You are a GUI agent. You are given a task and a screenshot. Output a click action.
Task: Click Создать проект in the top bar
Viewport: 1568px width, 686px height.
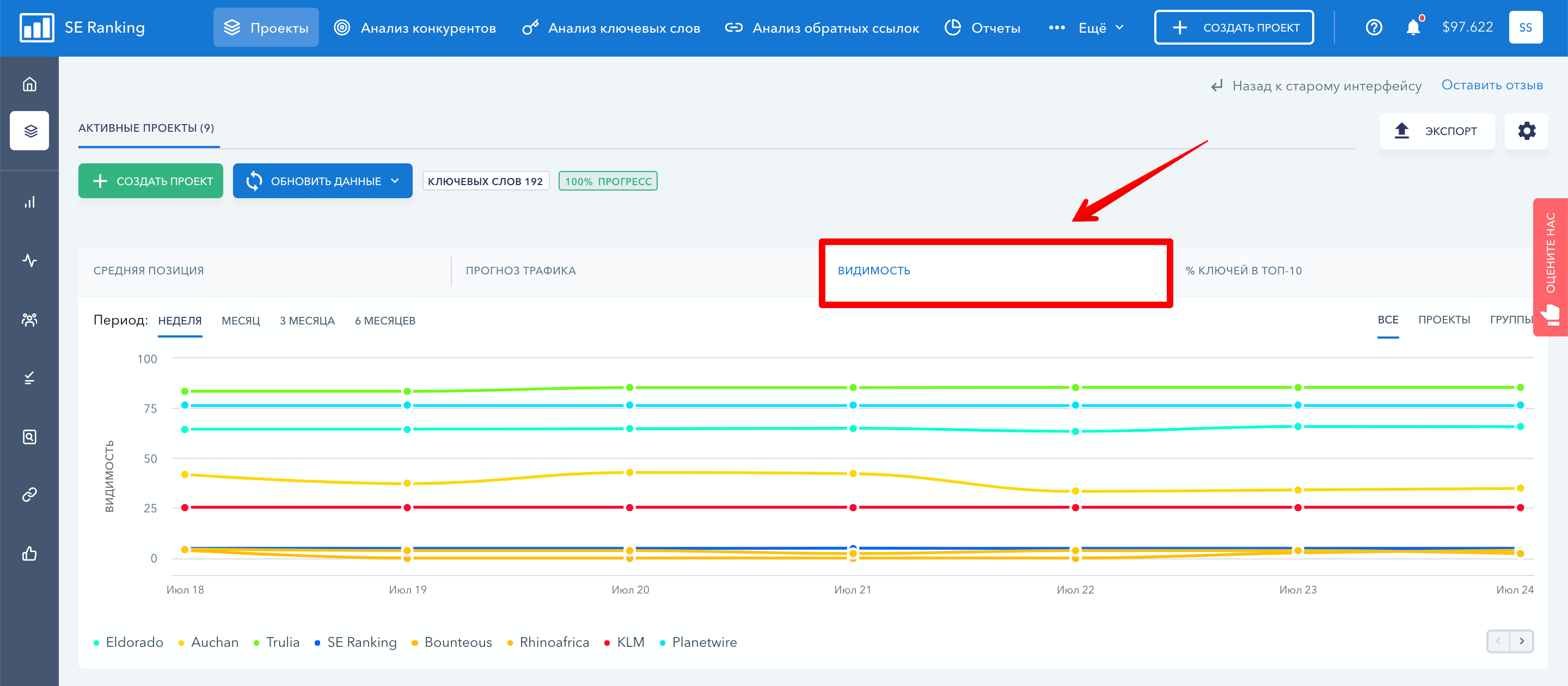coord(1234,27)
